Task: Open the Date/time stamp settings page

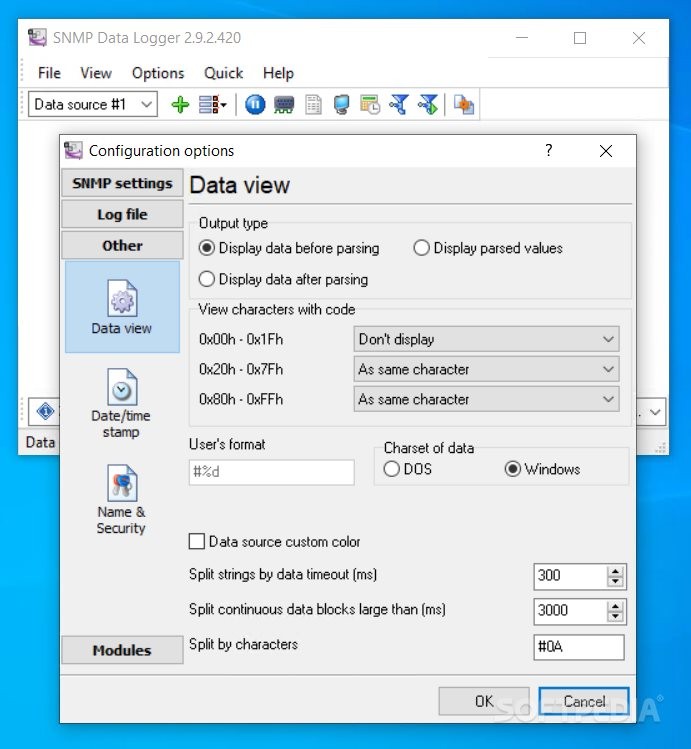Action: [x=121, y=403]
